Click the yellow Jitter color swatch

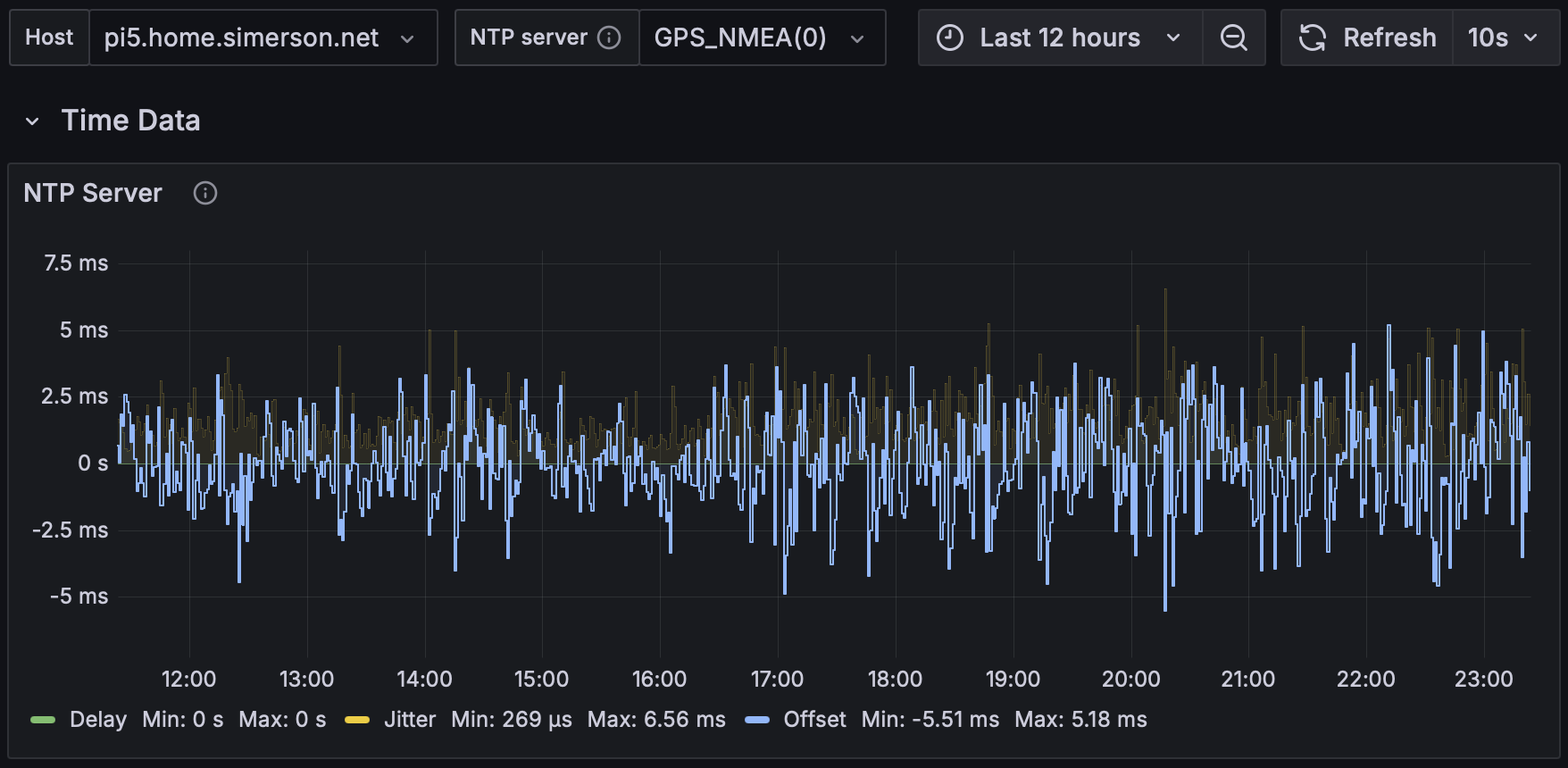click(x=357, y=720)
